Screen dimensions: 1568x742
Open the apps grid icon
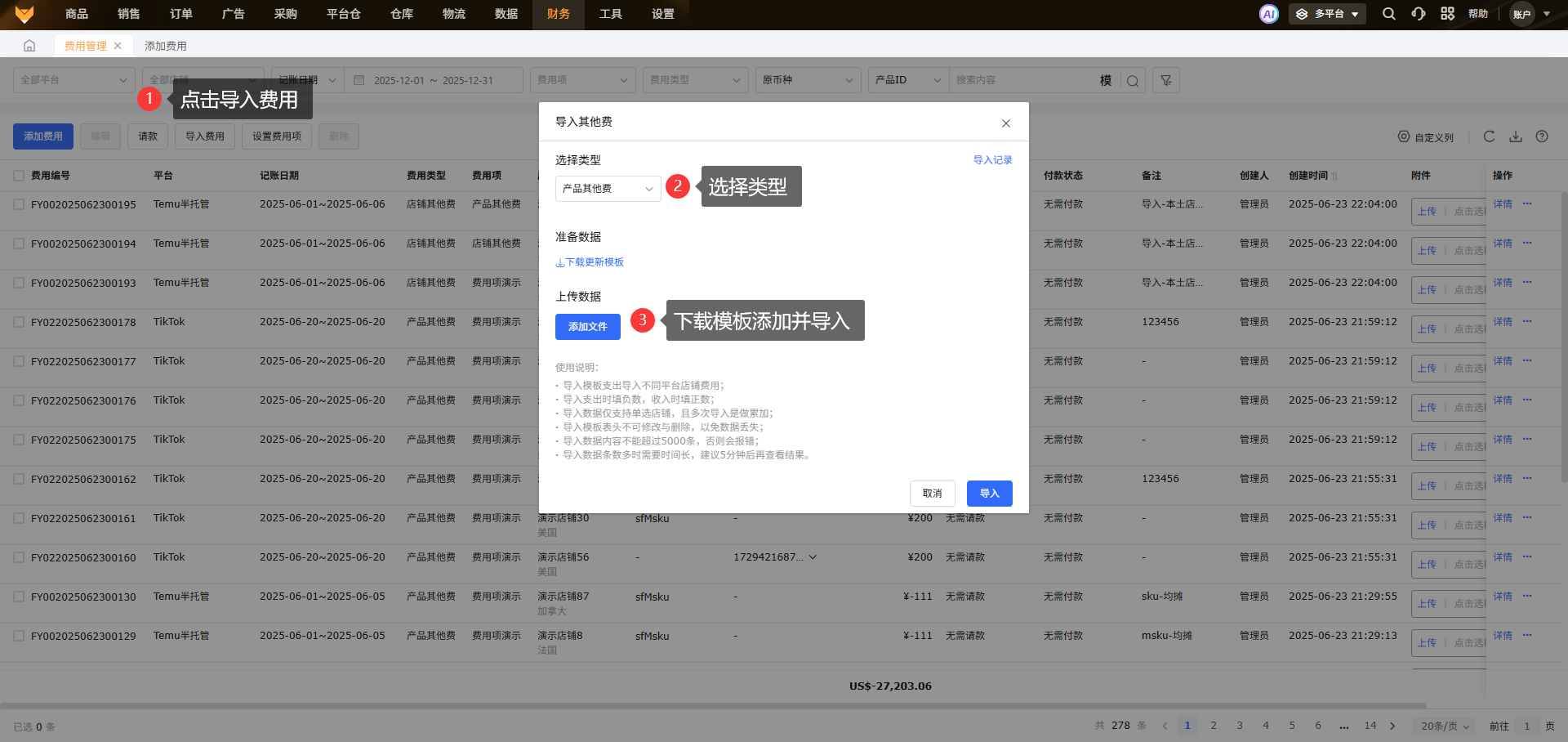coord(1447,14)
